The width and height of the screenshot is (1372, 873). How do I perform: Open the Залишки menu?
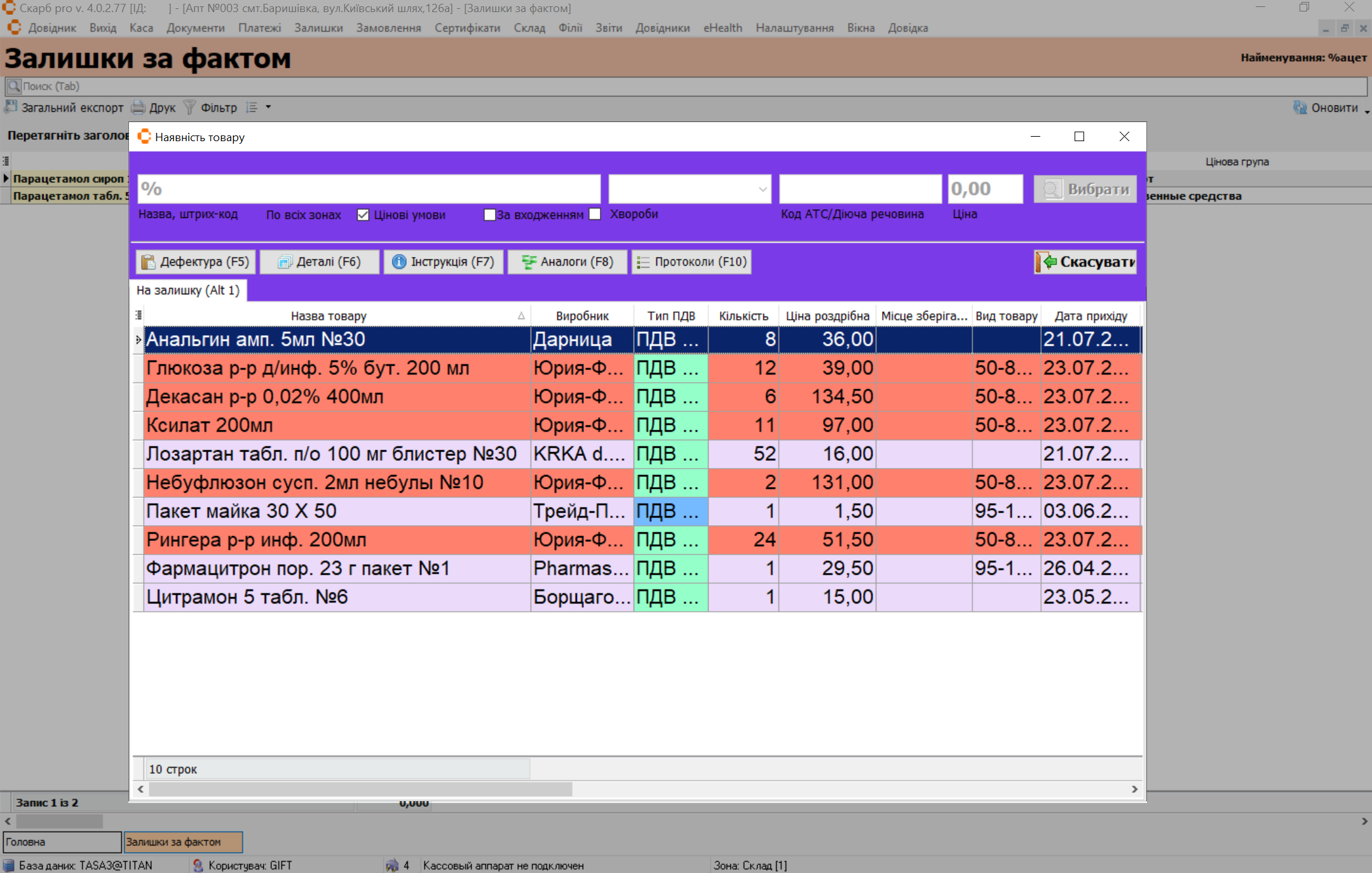[318, 28]
